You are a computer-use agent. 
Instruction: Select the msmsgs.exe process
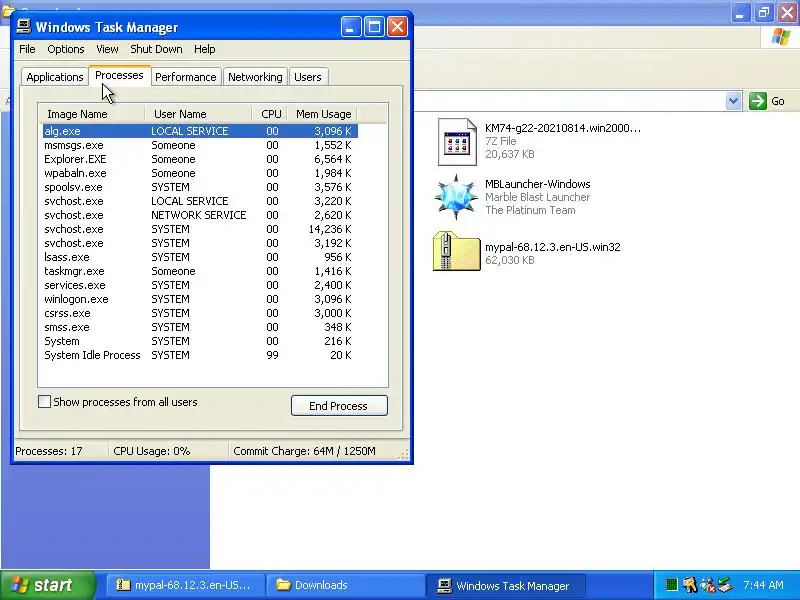[x=200, y=145]
